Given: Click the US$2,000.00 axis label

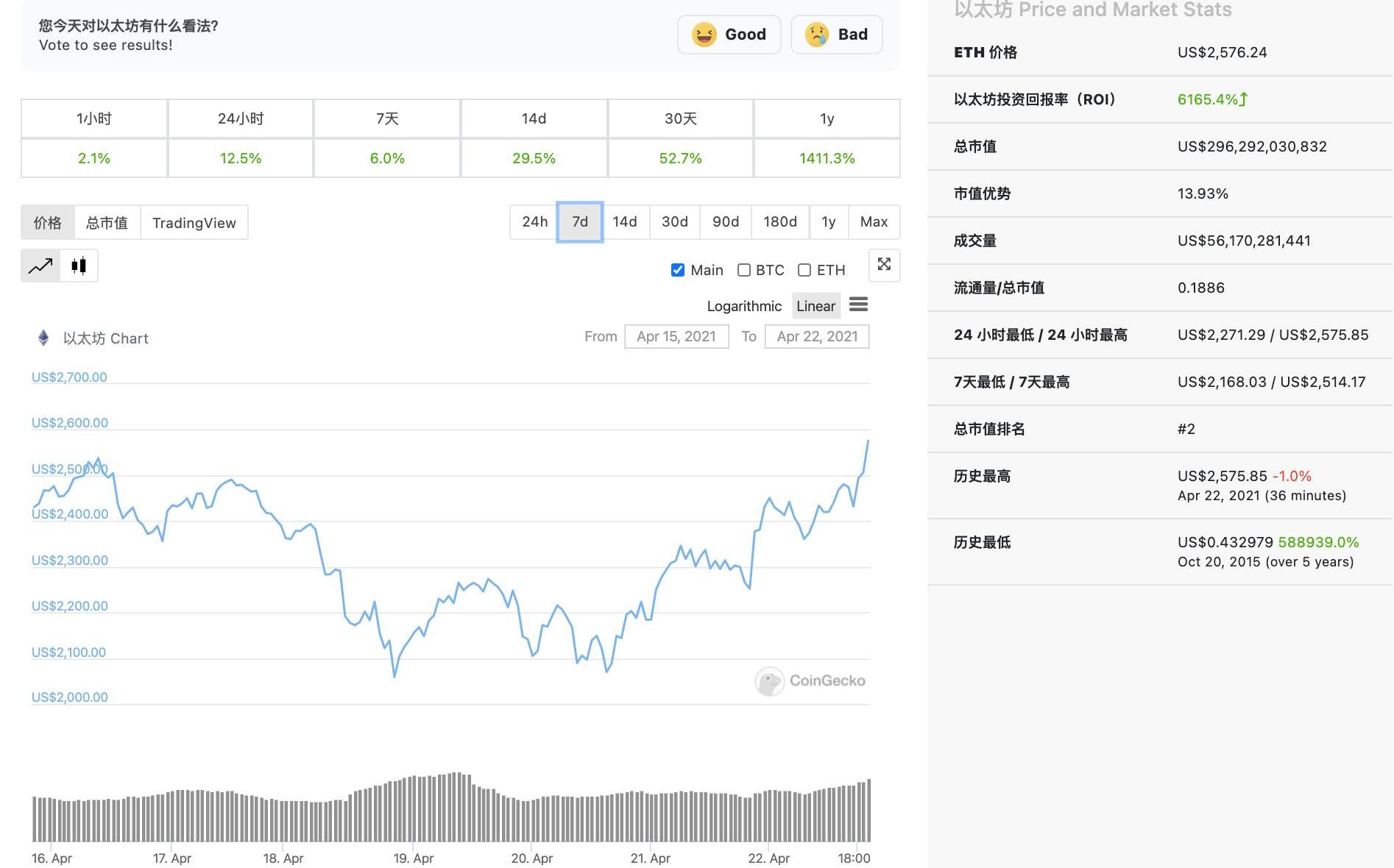Looking at the screenshot, I should click(x=70, y=697).
